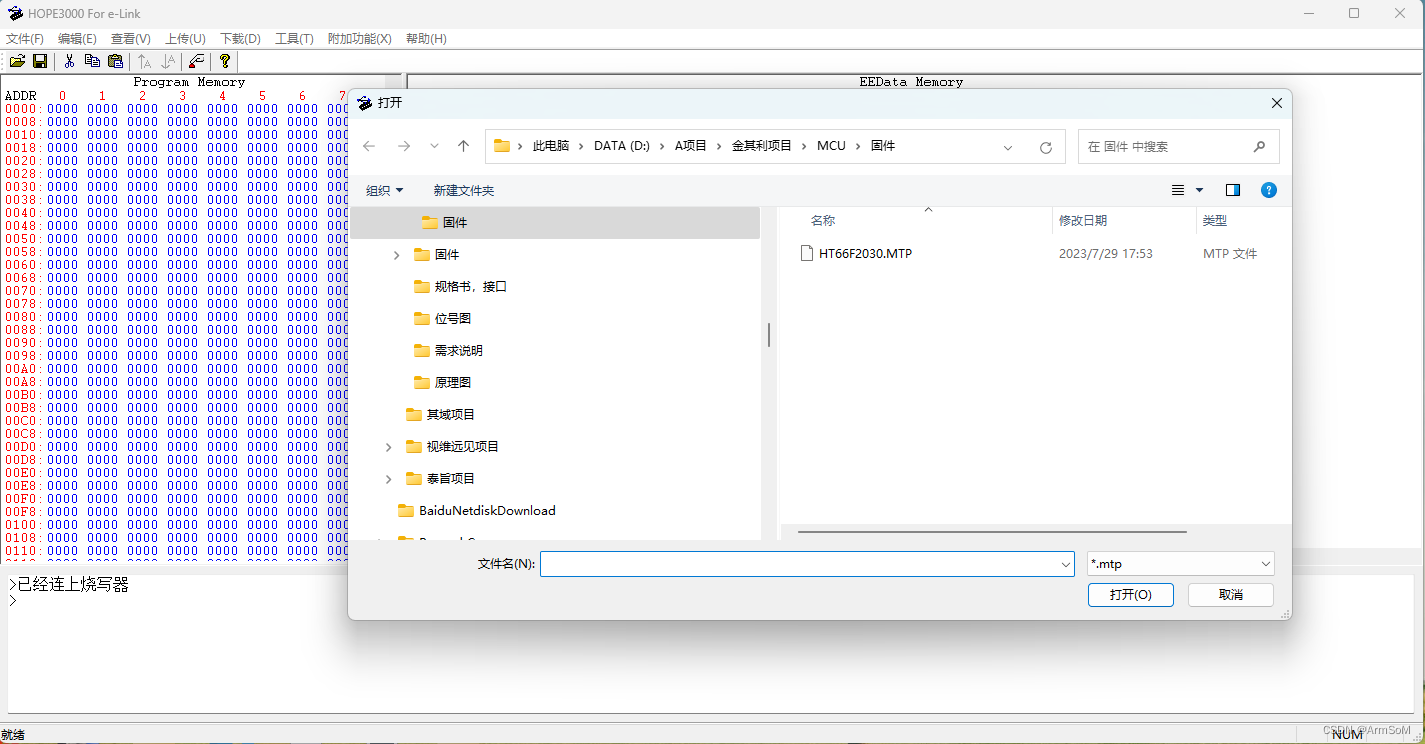Click the greyed download arrow toolbar icon

[168, 61]
